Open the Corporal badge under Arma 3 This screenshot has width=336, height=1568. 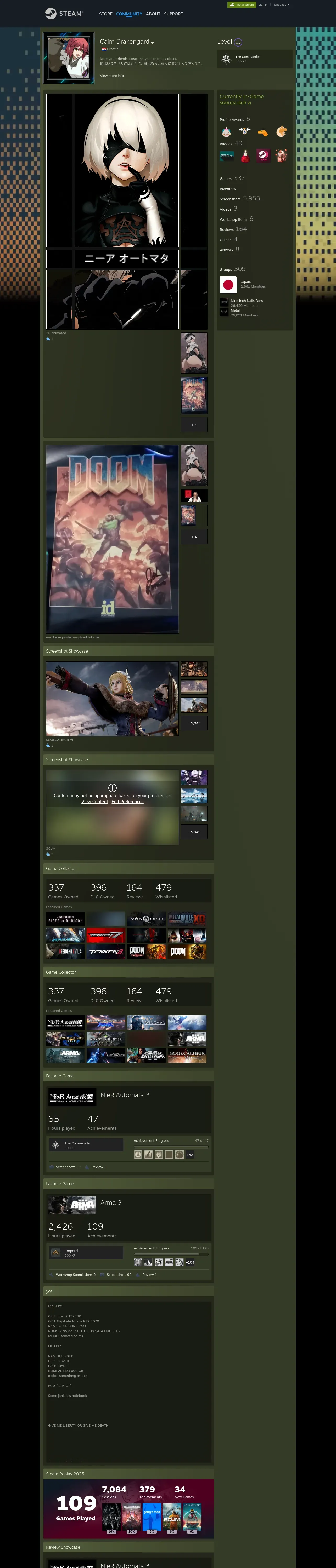coord(55,1252)
